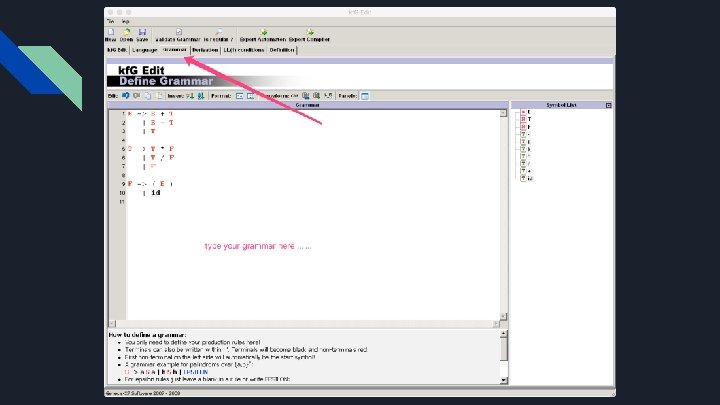Click the help panel scrollbar down arrow

504,380
